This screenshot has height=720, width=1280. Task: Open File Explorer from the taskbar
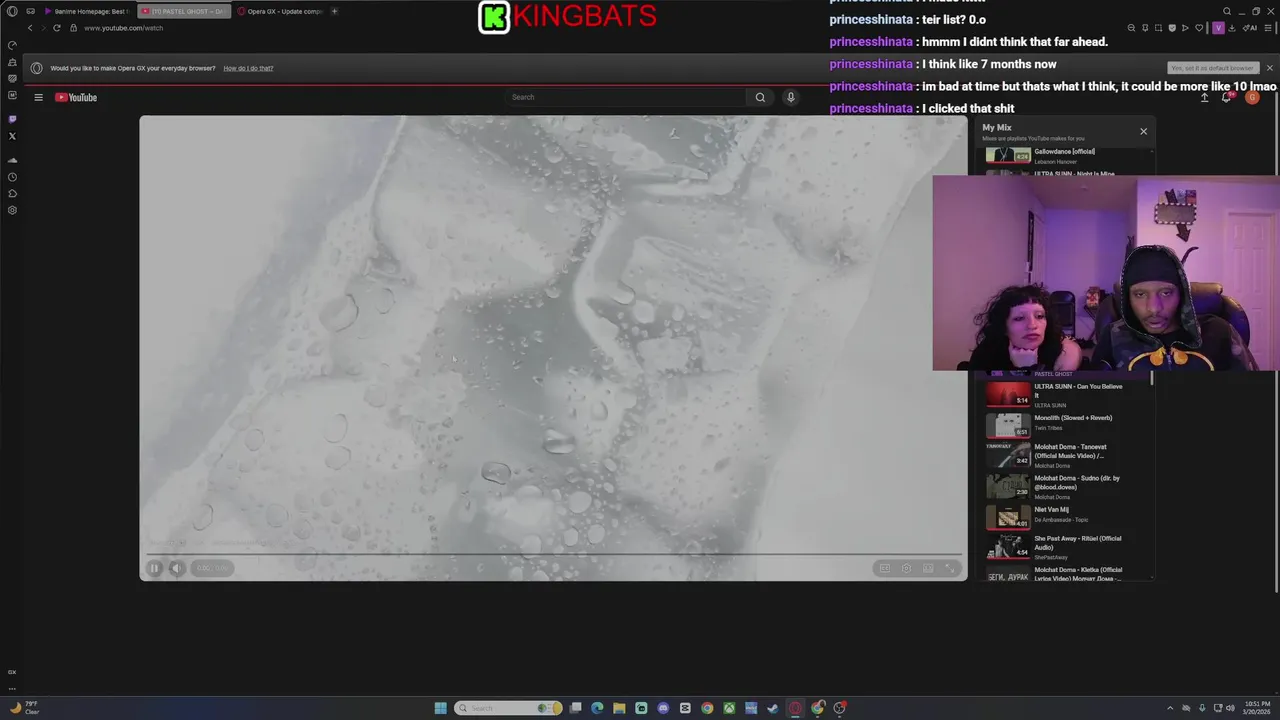[x=619, y=708]
